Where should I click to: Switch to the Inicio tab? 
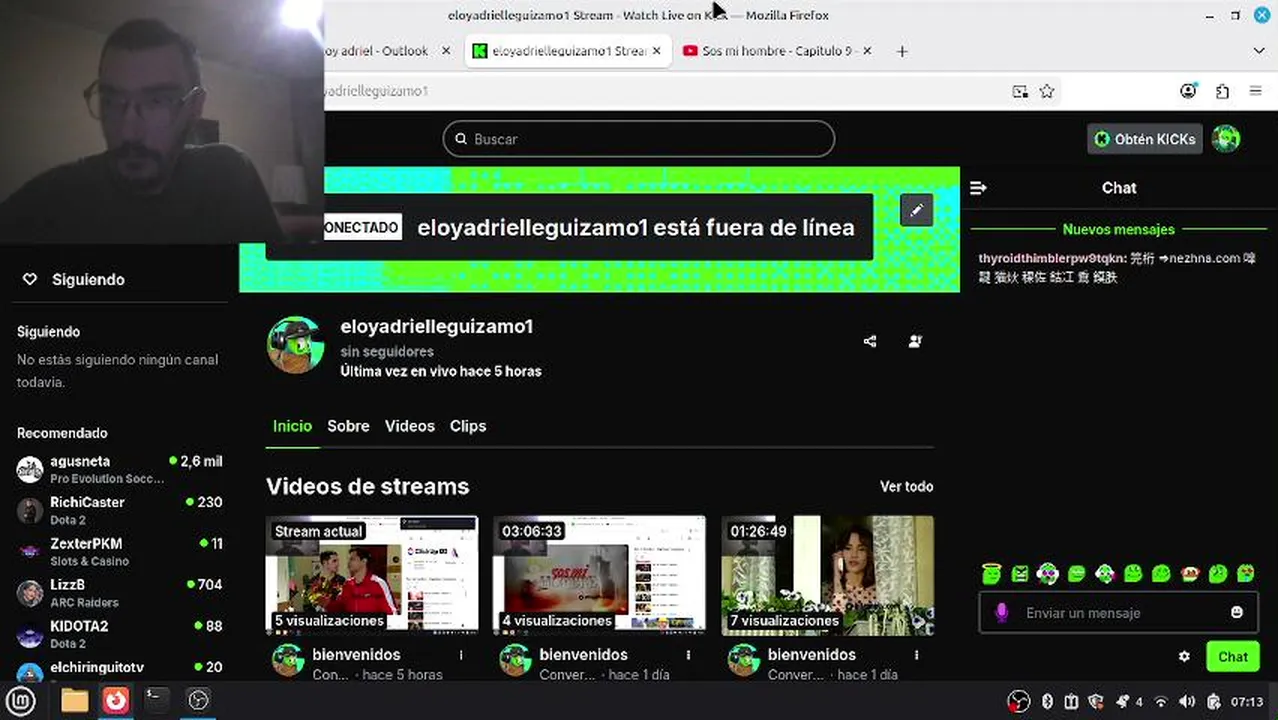point(292,426)
